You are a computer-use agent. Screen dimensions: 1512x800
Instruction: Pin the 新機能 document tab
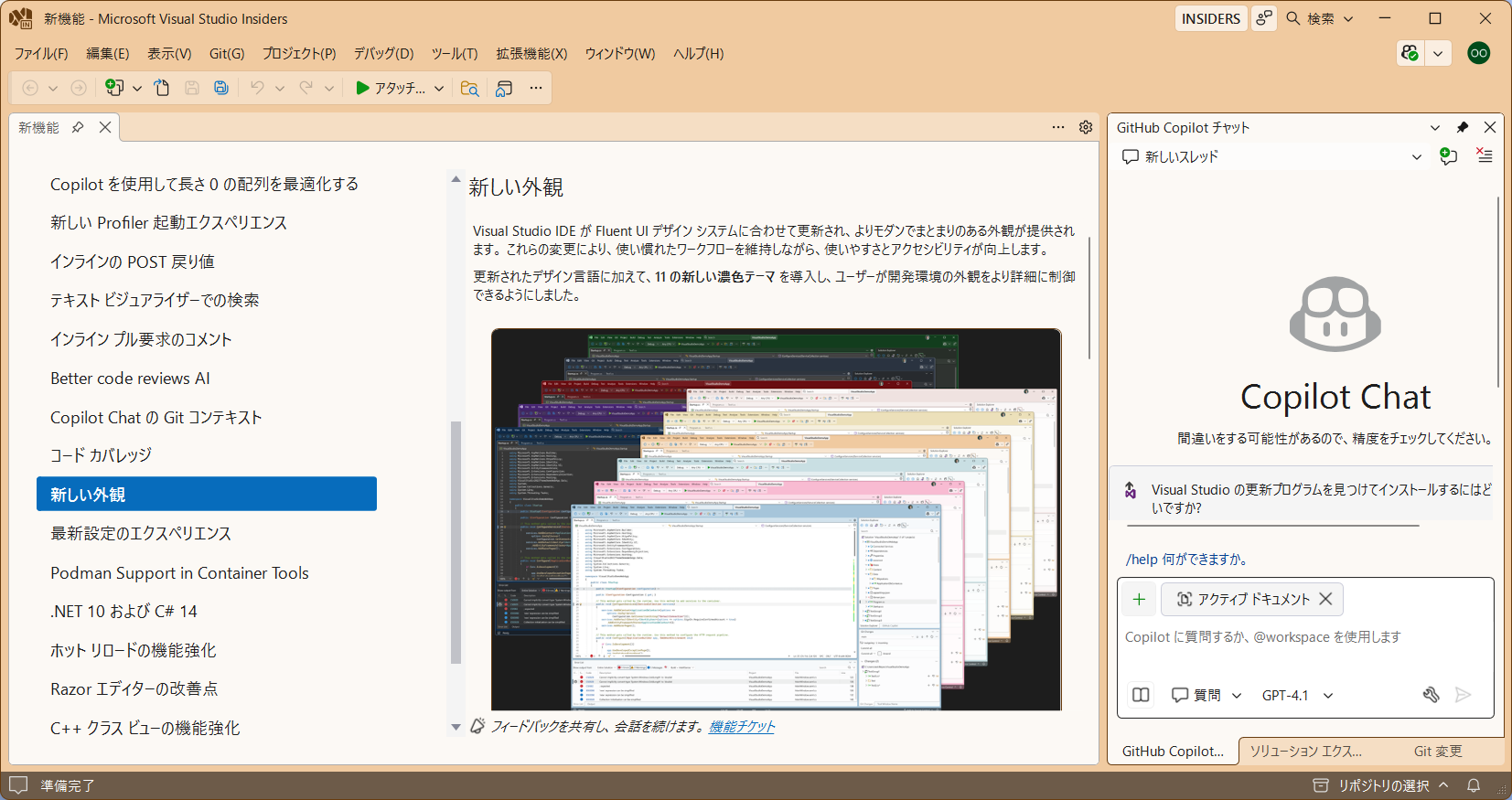78,127
